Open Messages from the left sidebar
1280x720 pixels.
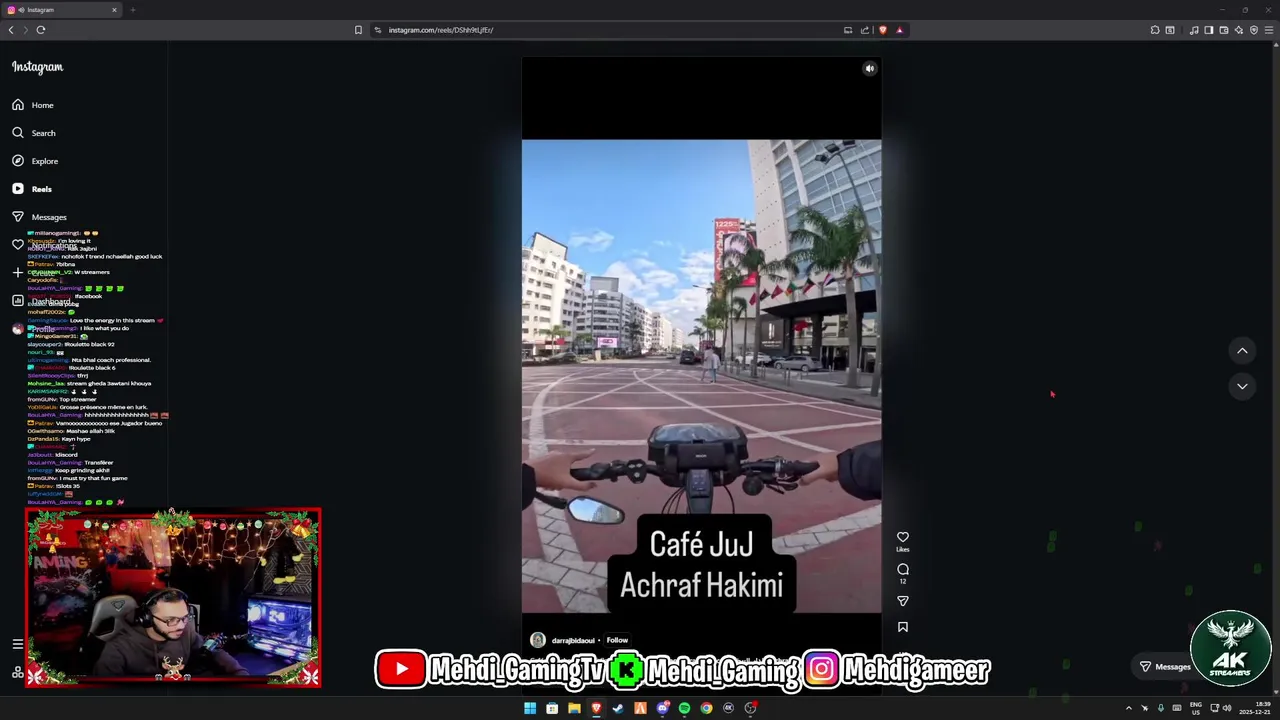[x=39, y=217]
